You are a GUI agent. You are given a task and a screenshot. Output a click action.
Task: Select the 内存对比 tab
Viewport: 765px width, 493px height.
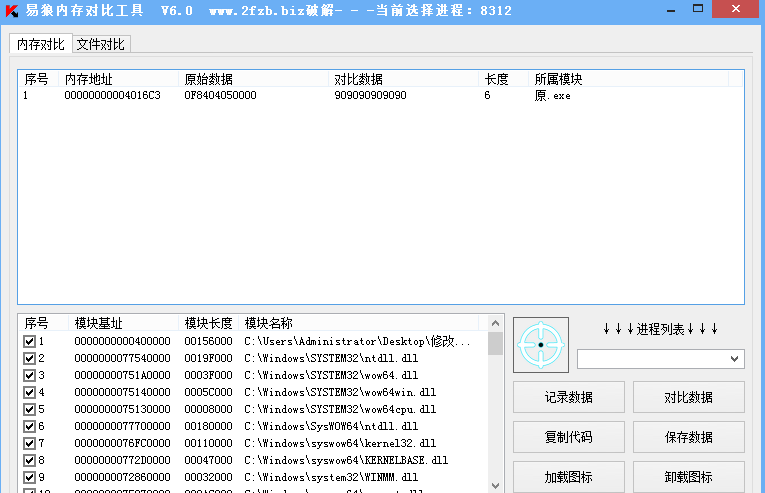[41, 44]
